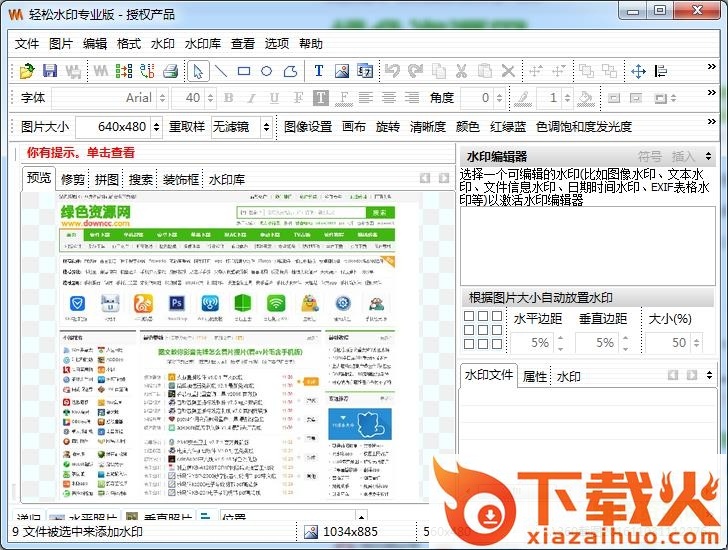Check the top-left watermark placement box
This screenshot has height=550, width=728.
point(469,316)
